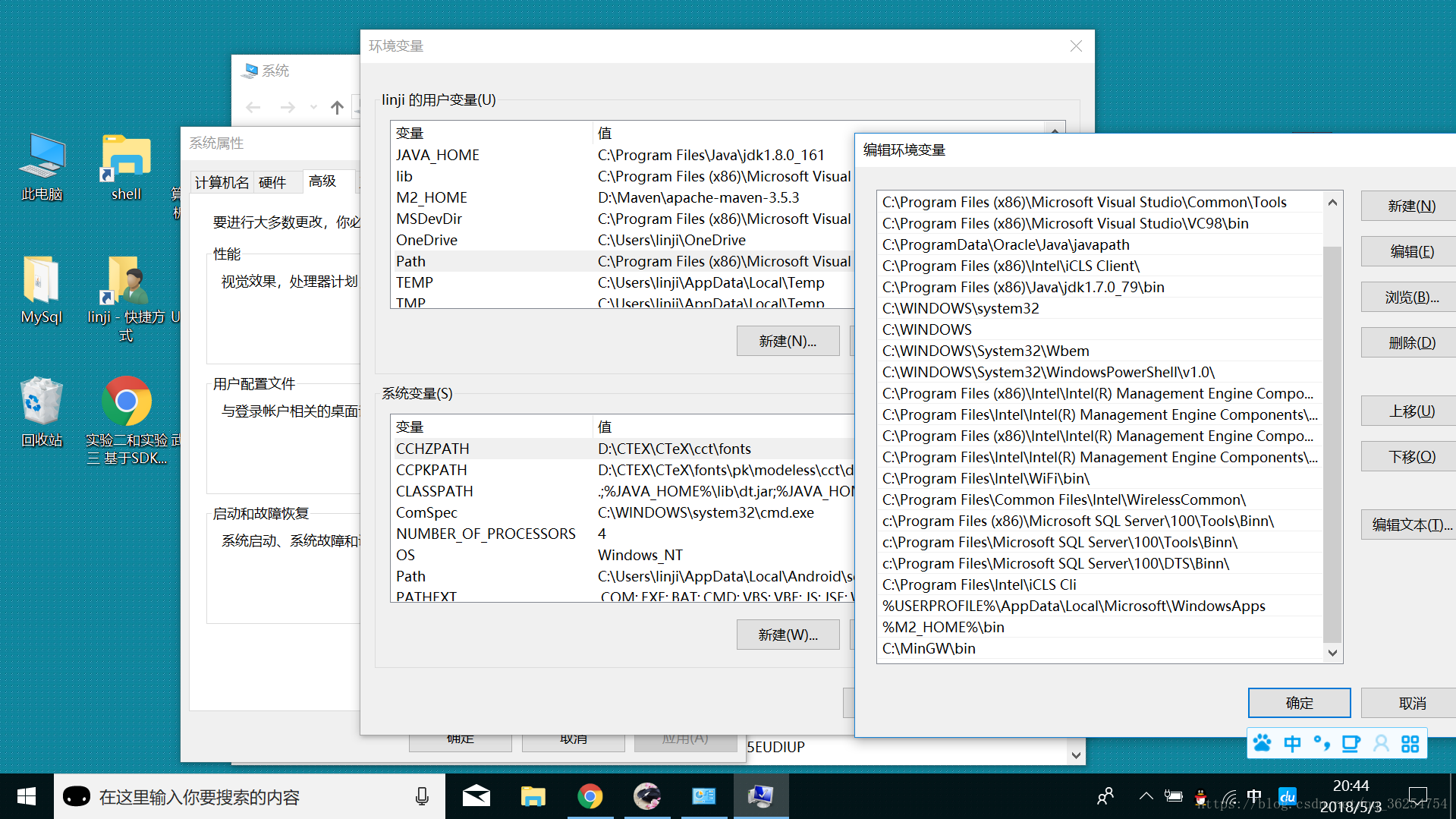Switch to the 计算机名 tab
This screenshot has width=1456, height=819.
coord(222,182)
